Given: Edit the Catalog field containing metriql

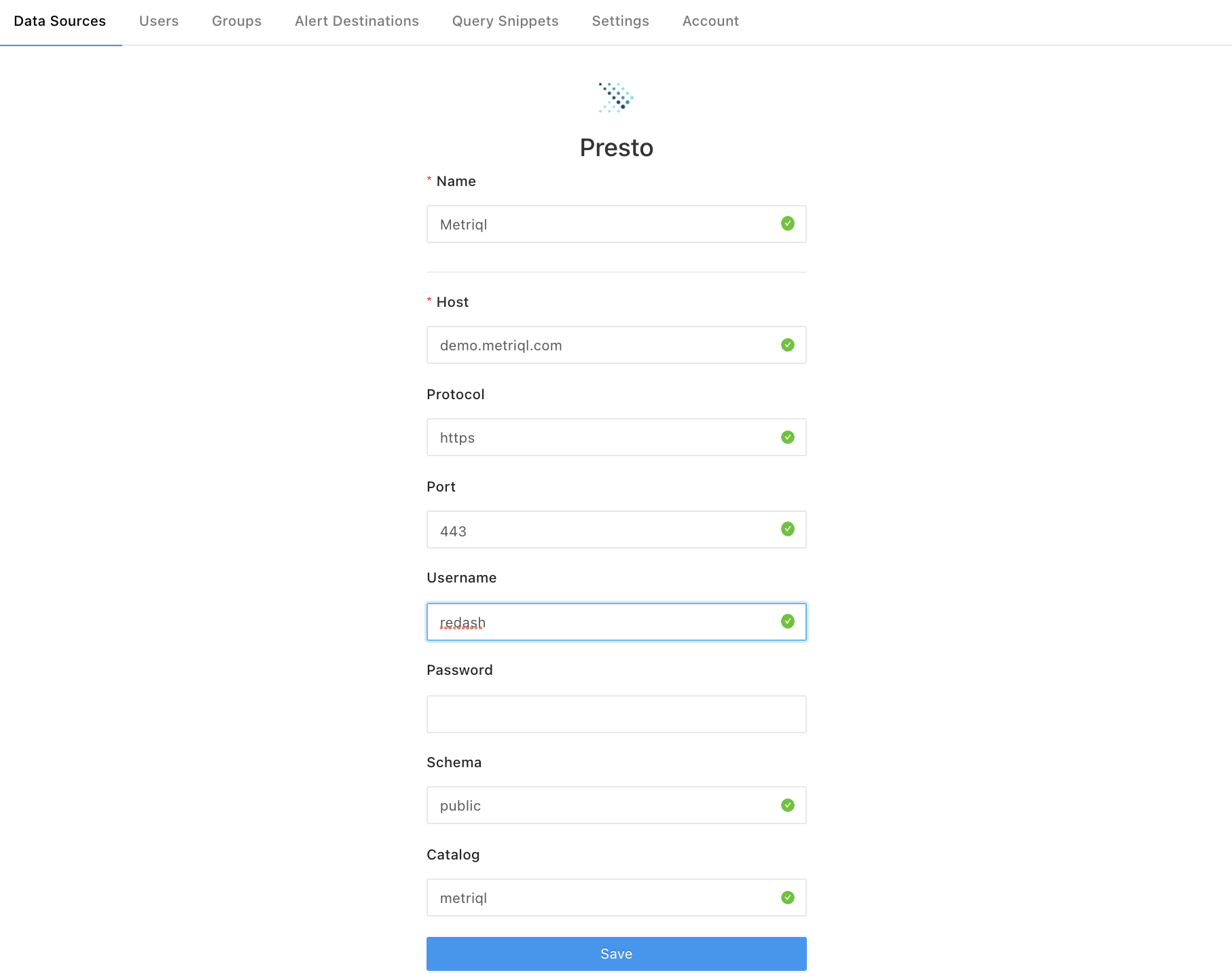Looking at the screenshot, I should pyautogui.click(x=617, y=898).
